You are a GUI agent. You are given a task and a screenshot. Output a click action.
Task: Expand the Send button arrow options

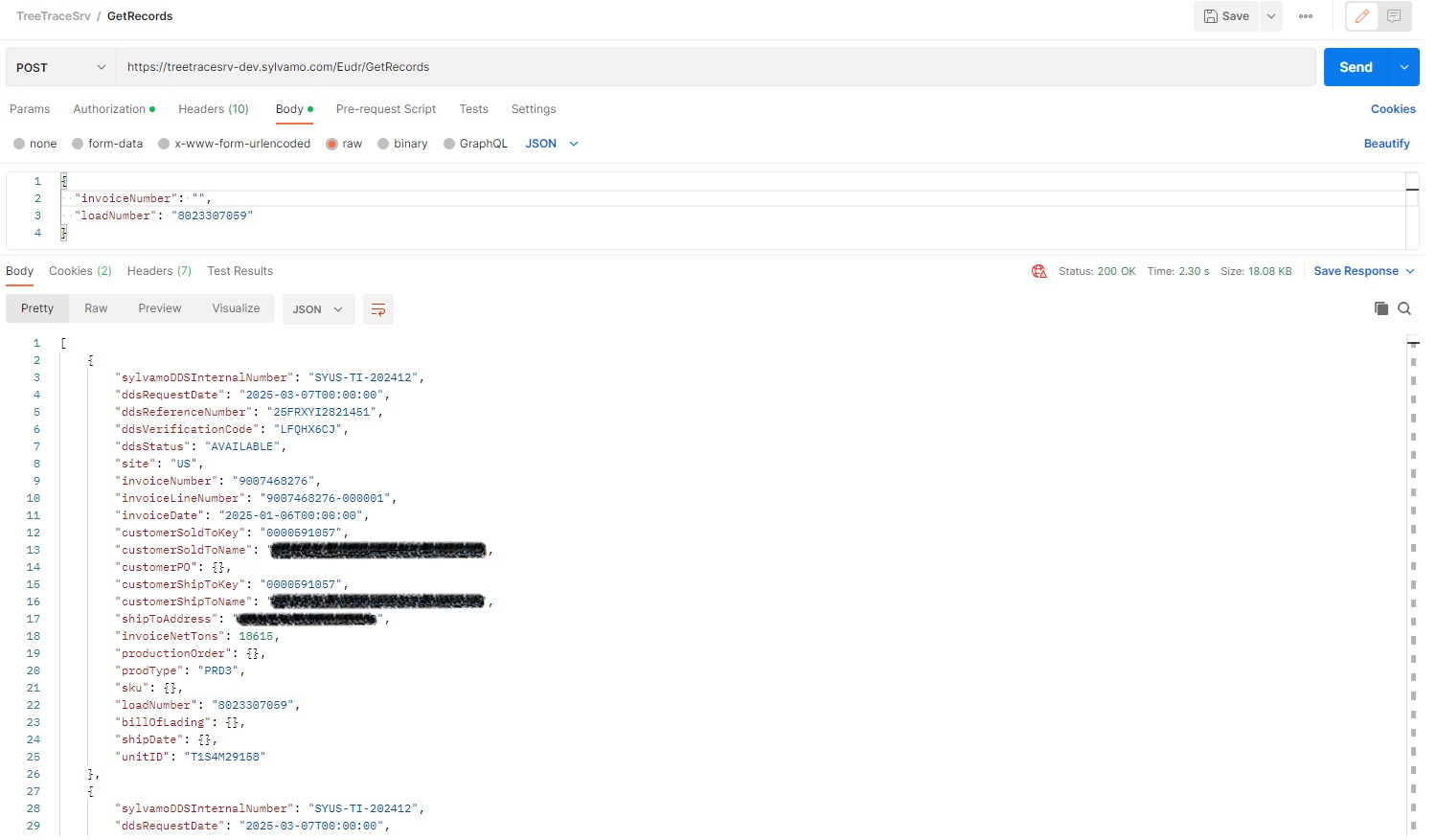click(x=1403, y=67)
